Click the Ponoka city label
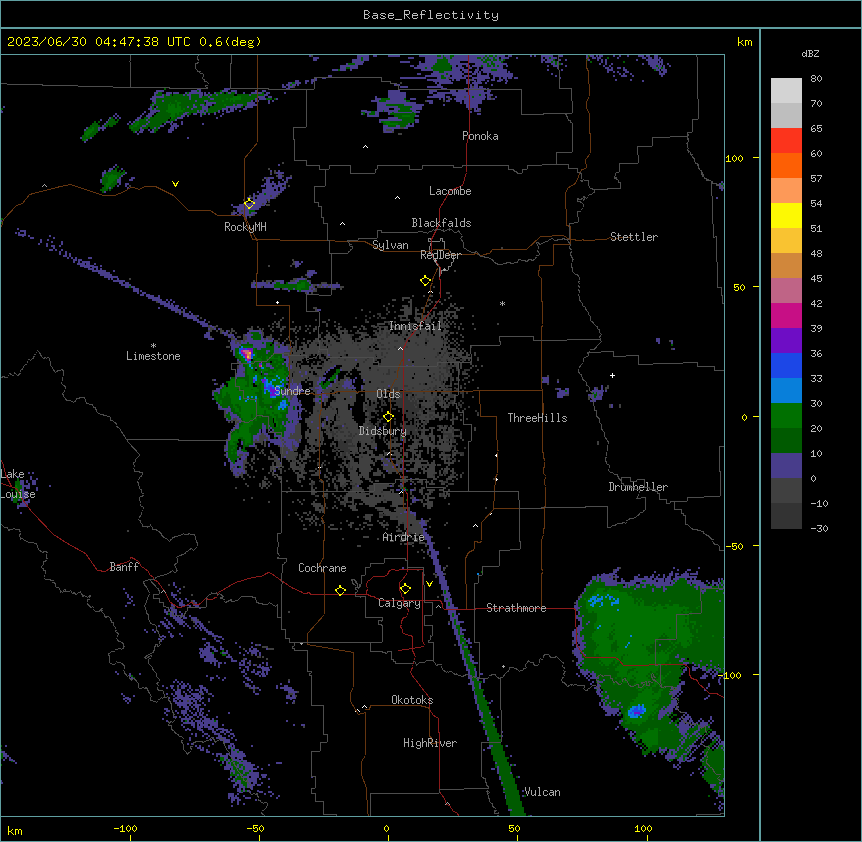The width and height of the screenshot is (862, 842). [480, 136]
